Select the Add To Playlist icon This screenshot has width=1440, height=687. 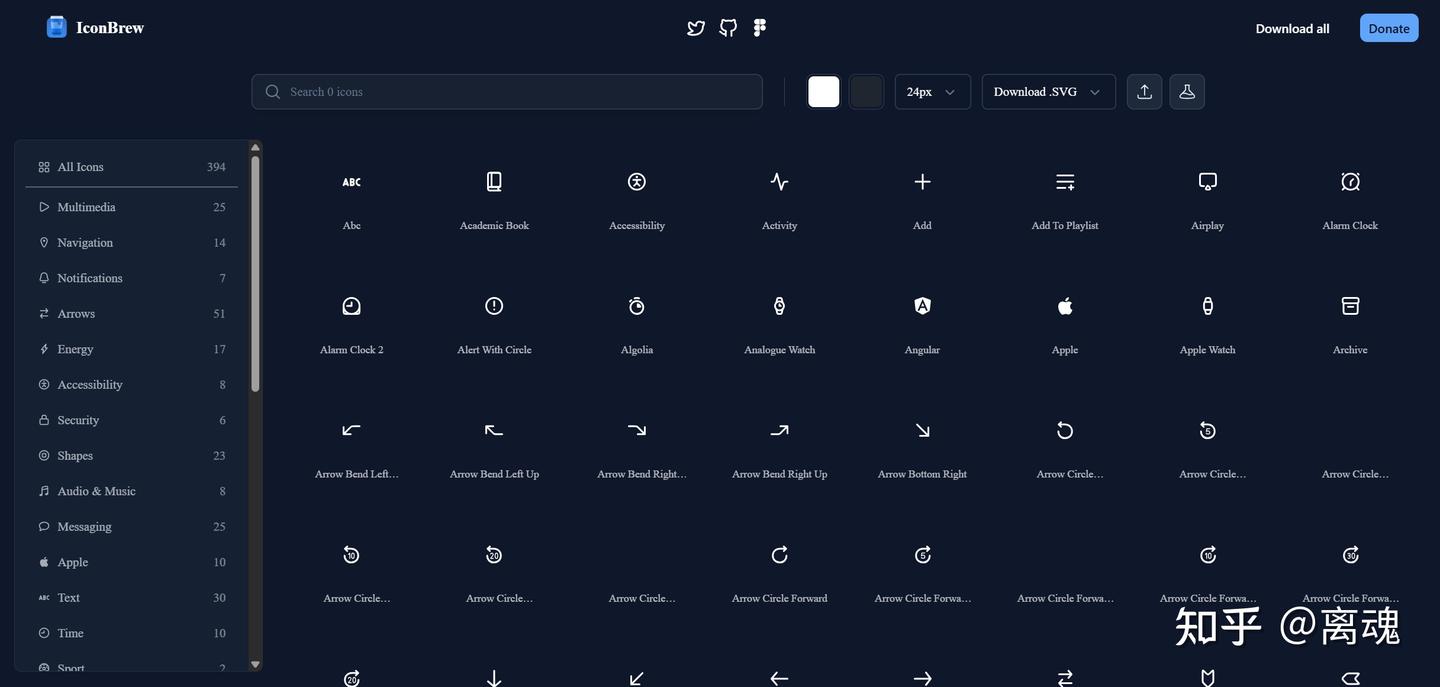coord(1065,182)
